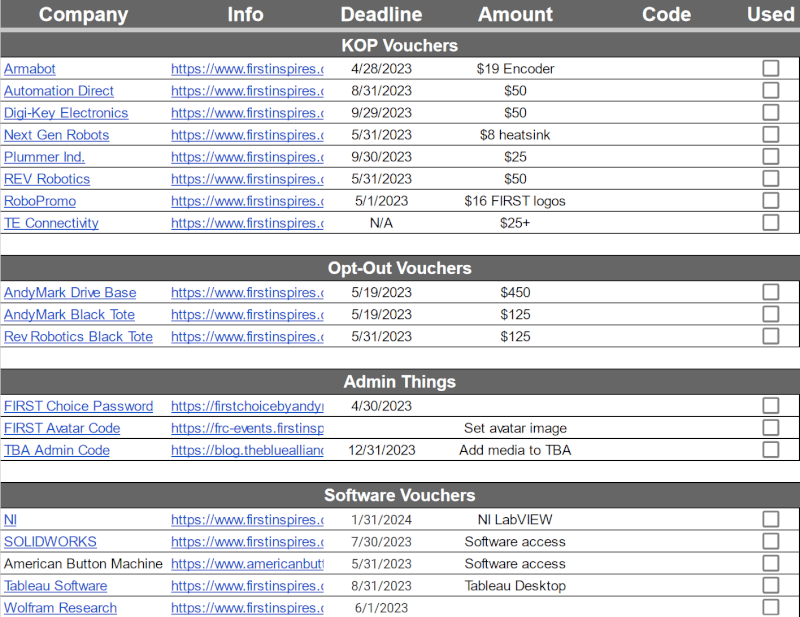800x617 pixels.
Task: Click the Admin Things section header
Action: click(400, 382)
